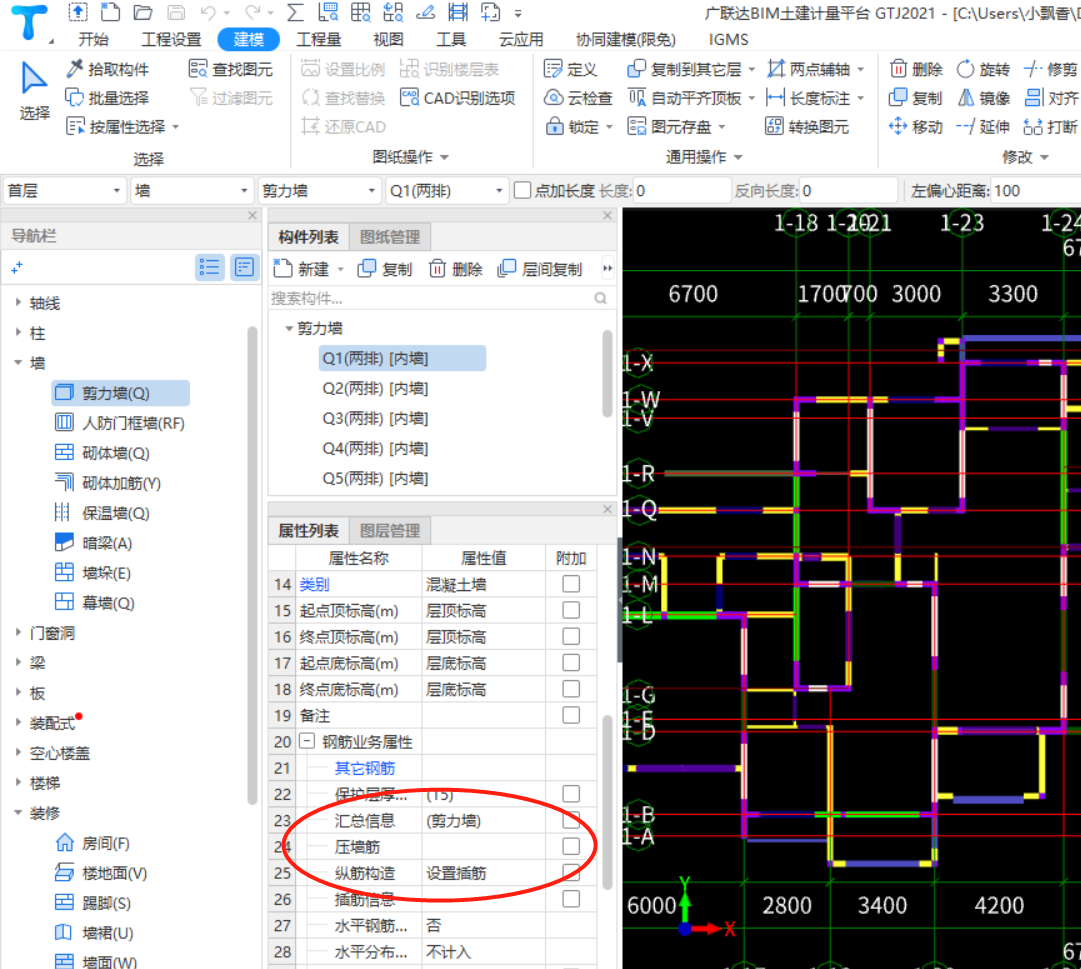This screenshot has height=969, width=1081.
Task: Click the 纵筋构造 value cell 设置插筋
Action: (x=483, y=873)
